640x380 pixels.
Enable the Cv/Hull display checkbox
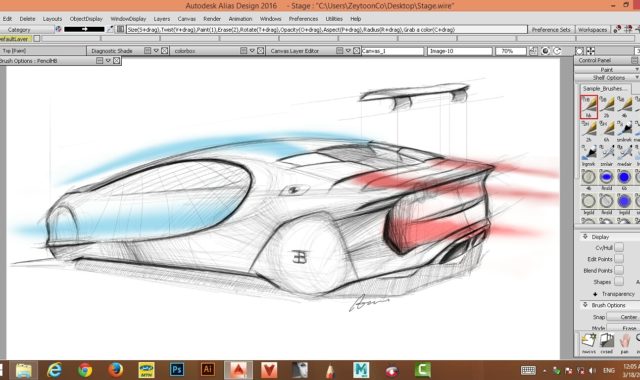coord(619,247)
